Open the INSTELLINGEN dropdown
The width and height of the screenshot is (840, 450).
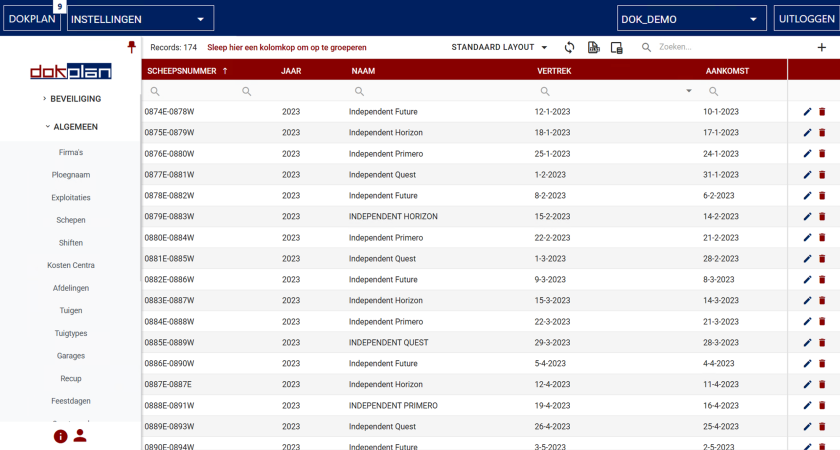click(141, 19)
